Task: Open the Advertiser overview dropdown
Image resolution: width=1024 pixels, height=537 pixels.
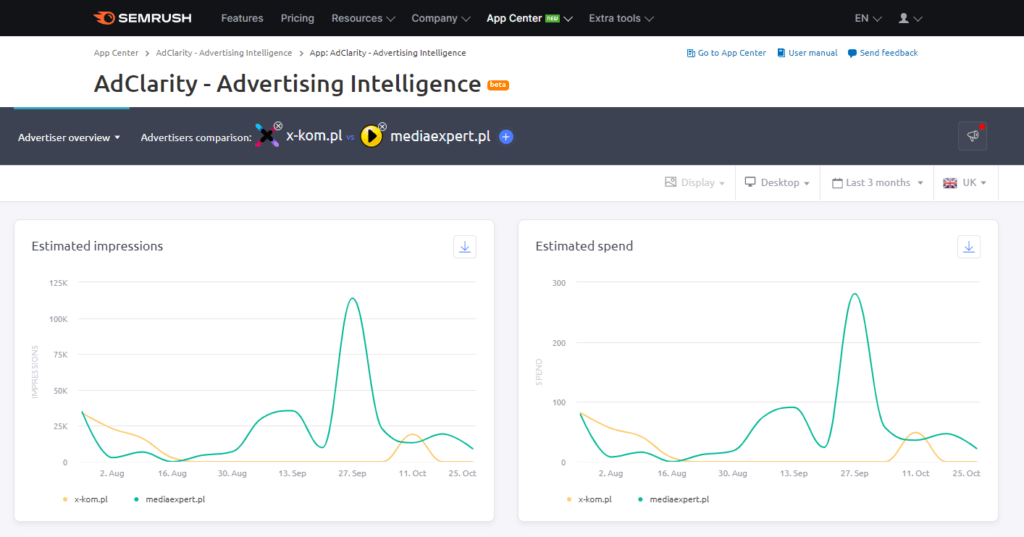Action: pos(69,138)
